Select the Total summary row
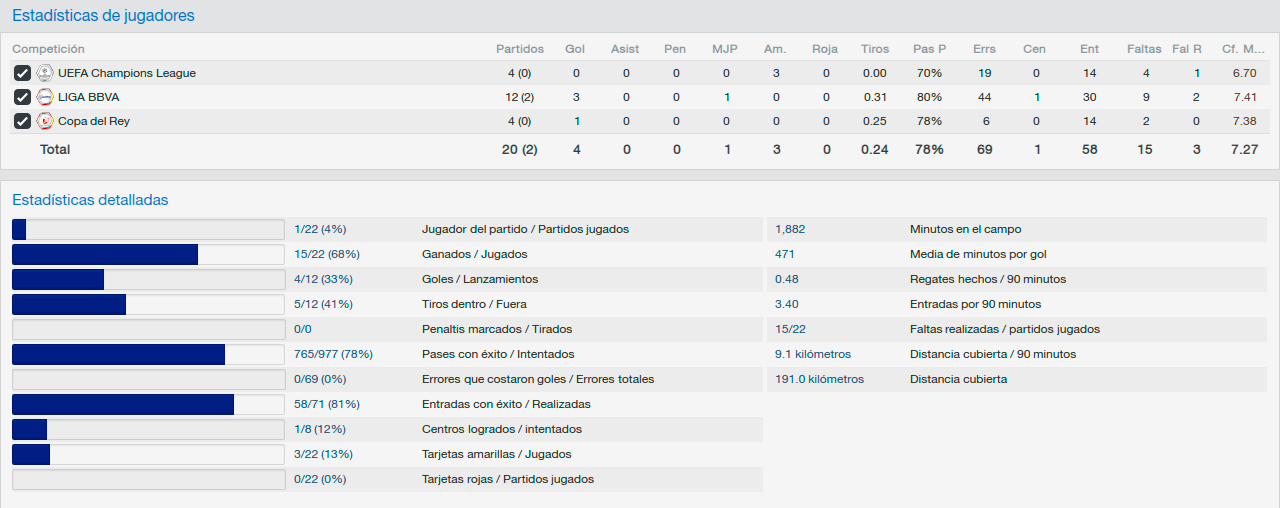The width and height of the screenshot is (1280, 508). 640,149
